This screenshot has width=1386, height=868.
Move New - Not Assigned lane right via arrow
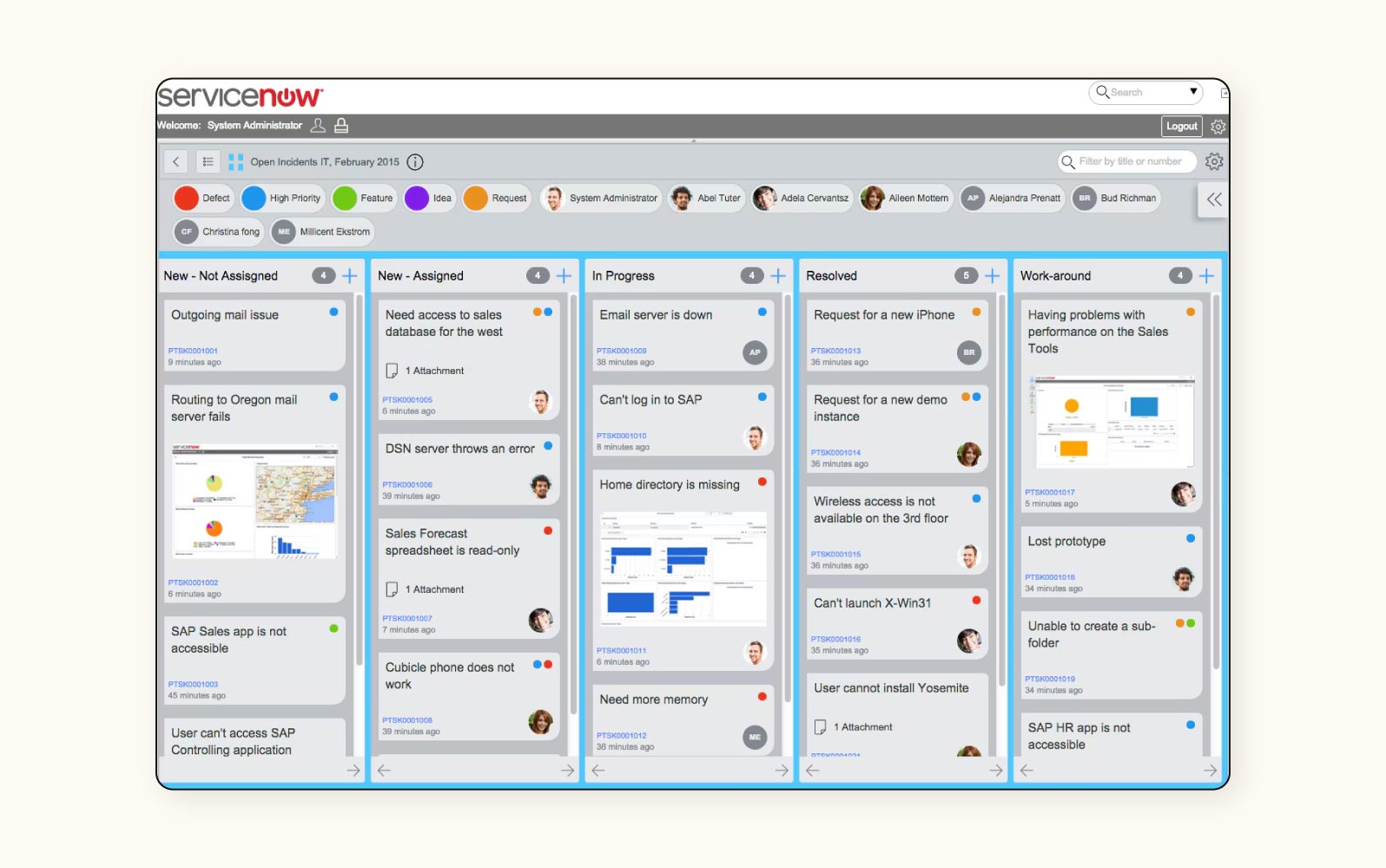[x=353, y=770]
